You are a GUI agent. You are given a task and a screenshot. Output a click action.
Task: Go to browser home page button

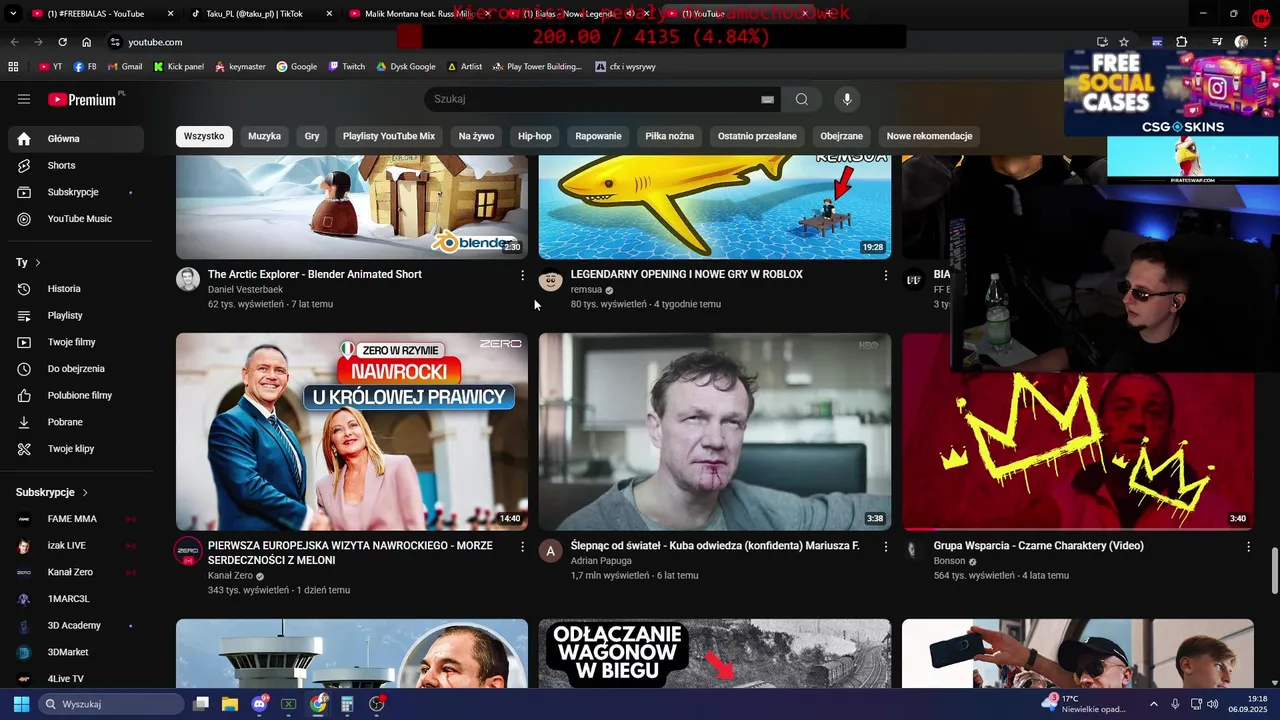coord(87,42)
